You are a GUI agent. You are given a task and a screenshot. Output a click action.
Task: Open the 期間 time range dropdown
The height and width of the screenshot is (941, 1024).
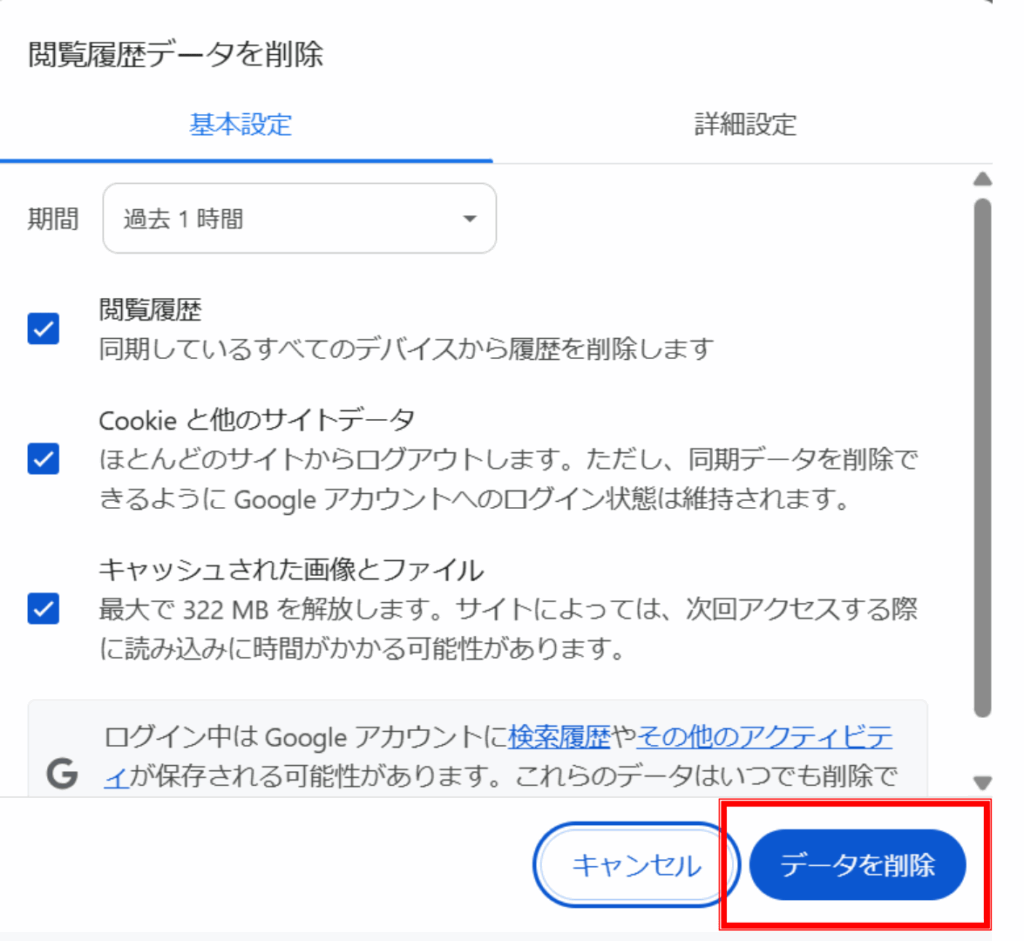pyautogui.click(x=299, y=218)
